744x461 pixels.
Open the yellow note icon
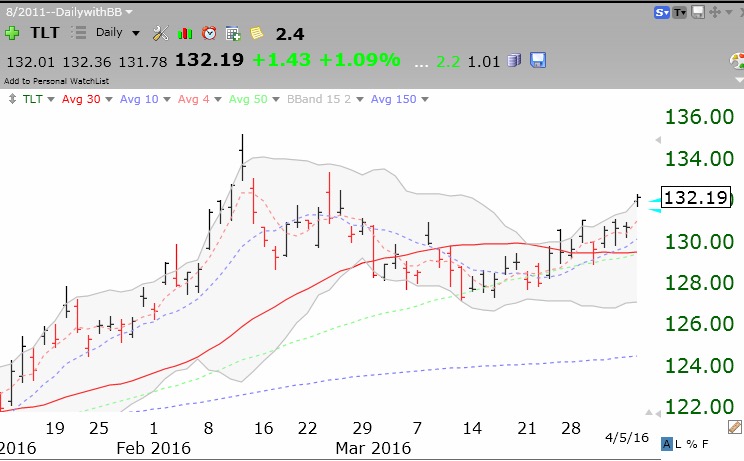(257, 33)
